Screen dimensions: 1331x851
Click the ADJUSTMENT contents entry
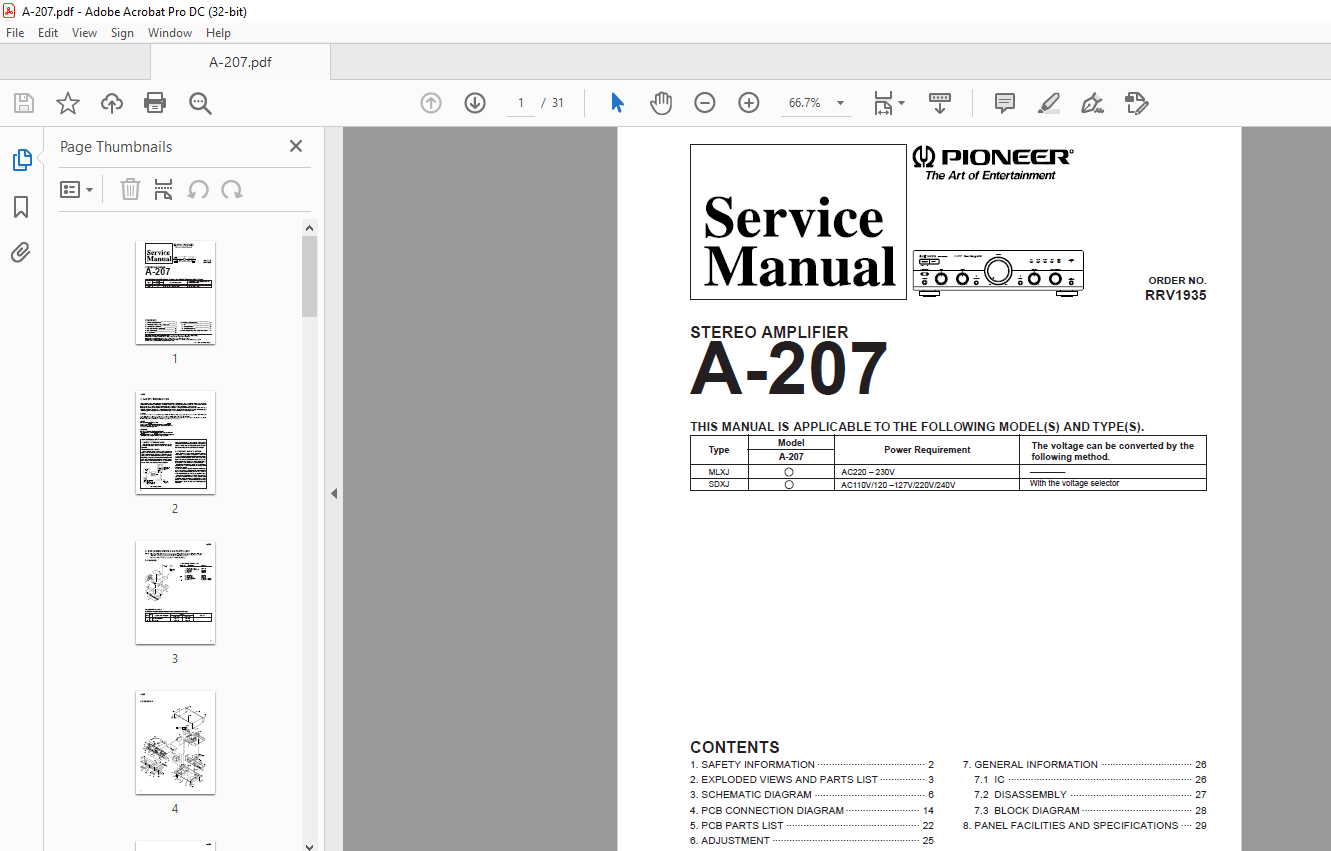coord(812,840)
